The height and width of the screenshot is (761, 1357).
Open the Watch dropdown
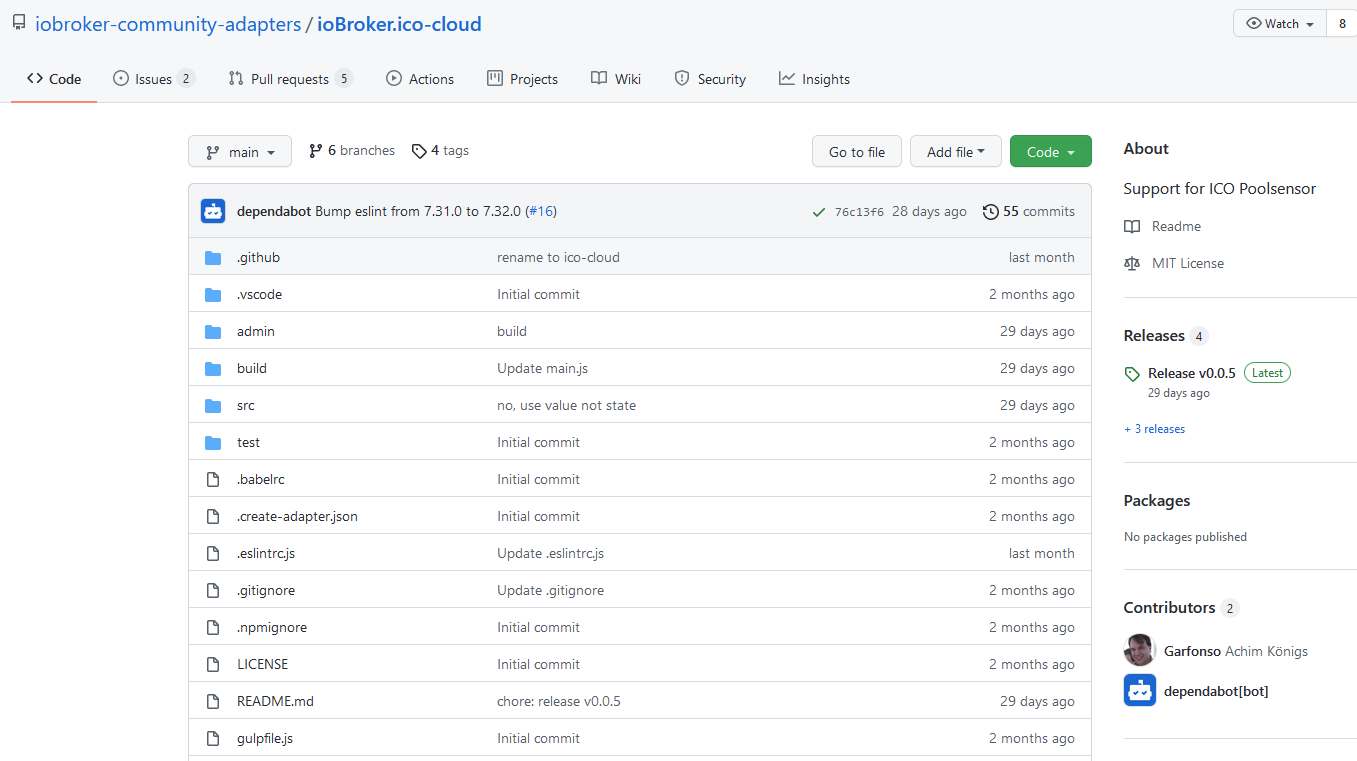[x=1280, y=24]
